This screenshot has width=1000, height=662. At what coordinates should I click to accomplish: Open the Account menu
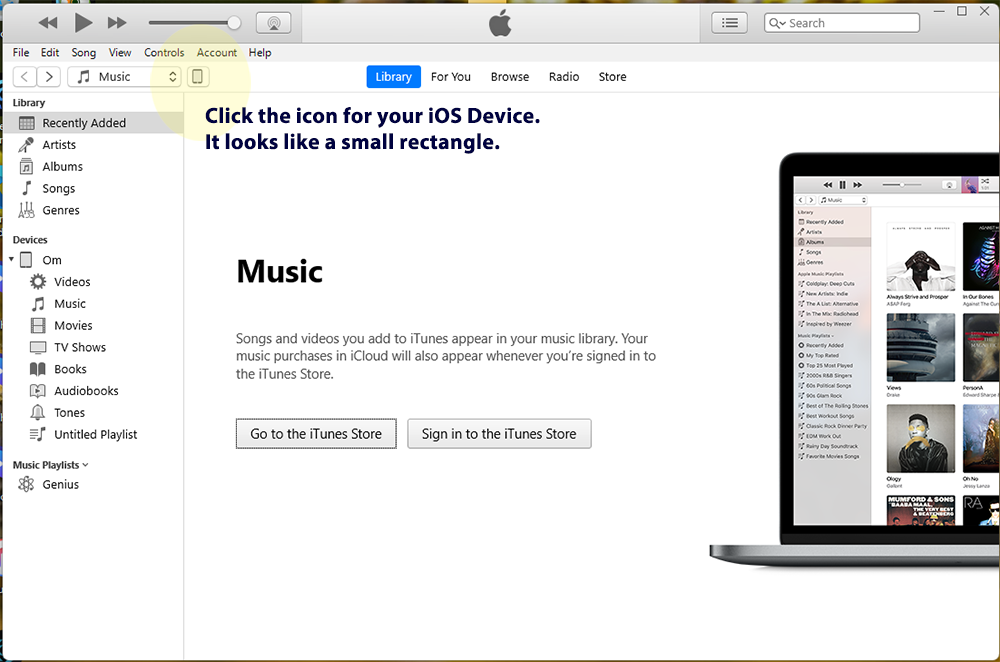(217, 52)
